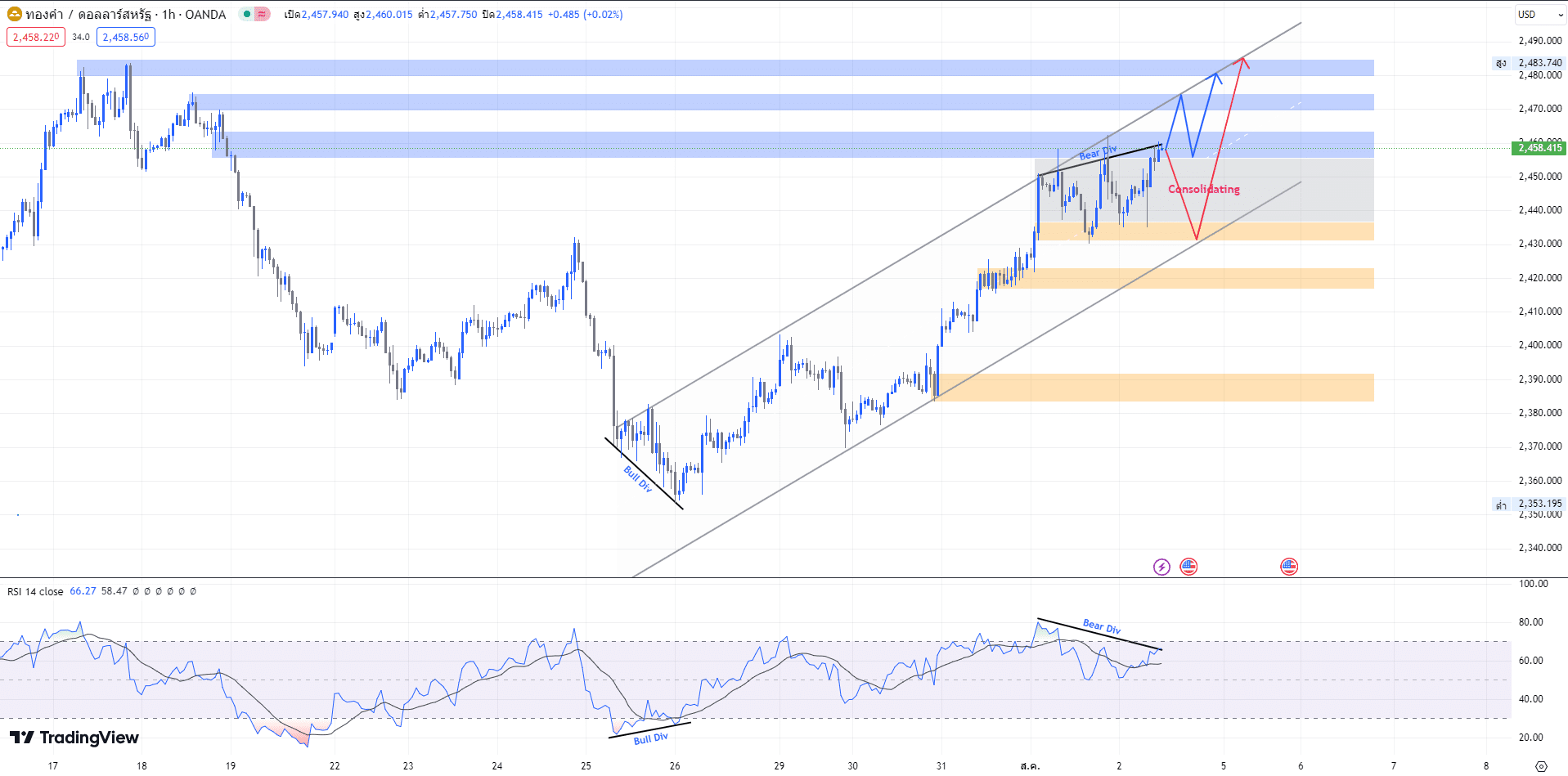This screenshot has height=776, width=1568.
Task: Click the blue buy price 2,458.56 button
Action: (x=126, y=37)
